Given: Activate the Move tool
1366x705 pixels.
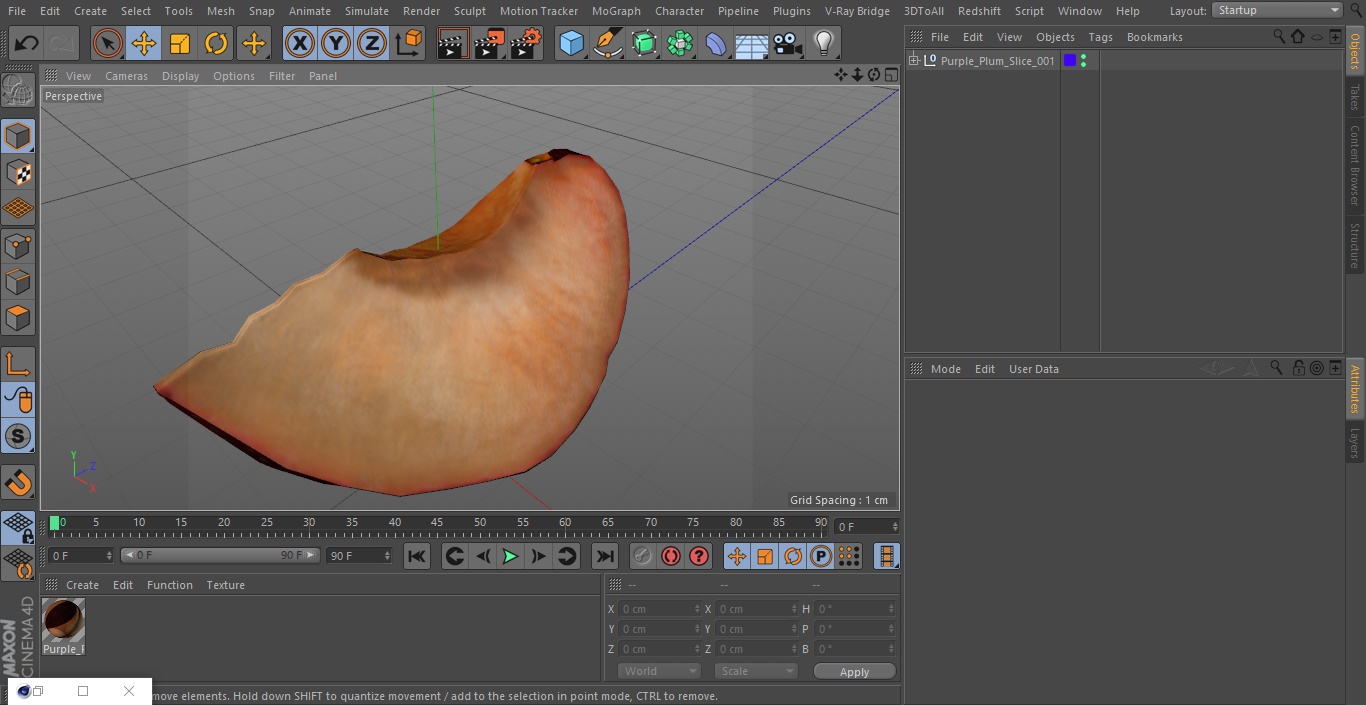Looking at the screenshot, I should point(144,43).
